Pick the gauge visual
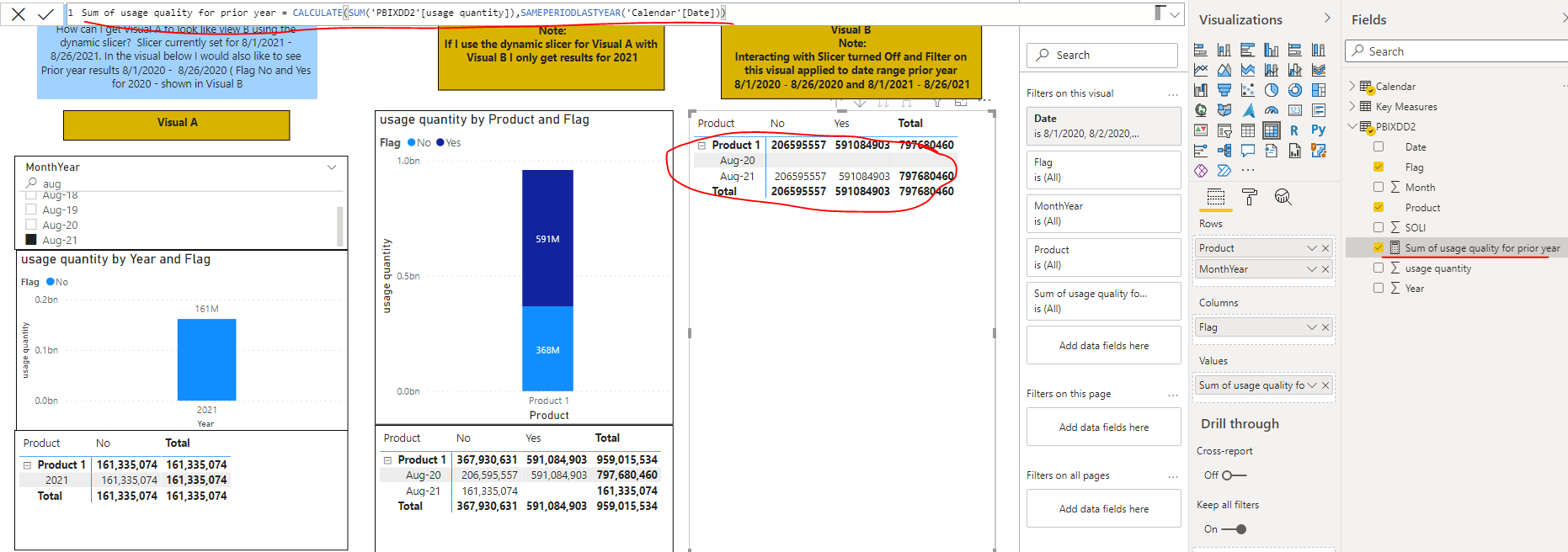1568x552 pixels. [1272, 110]
